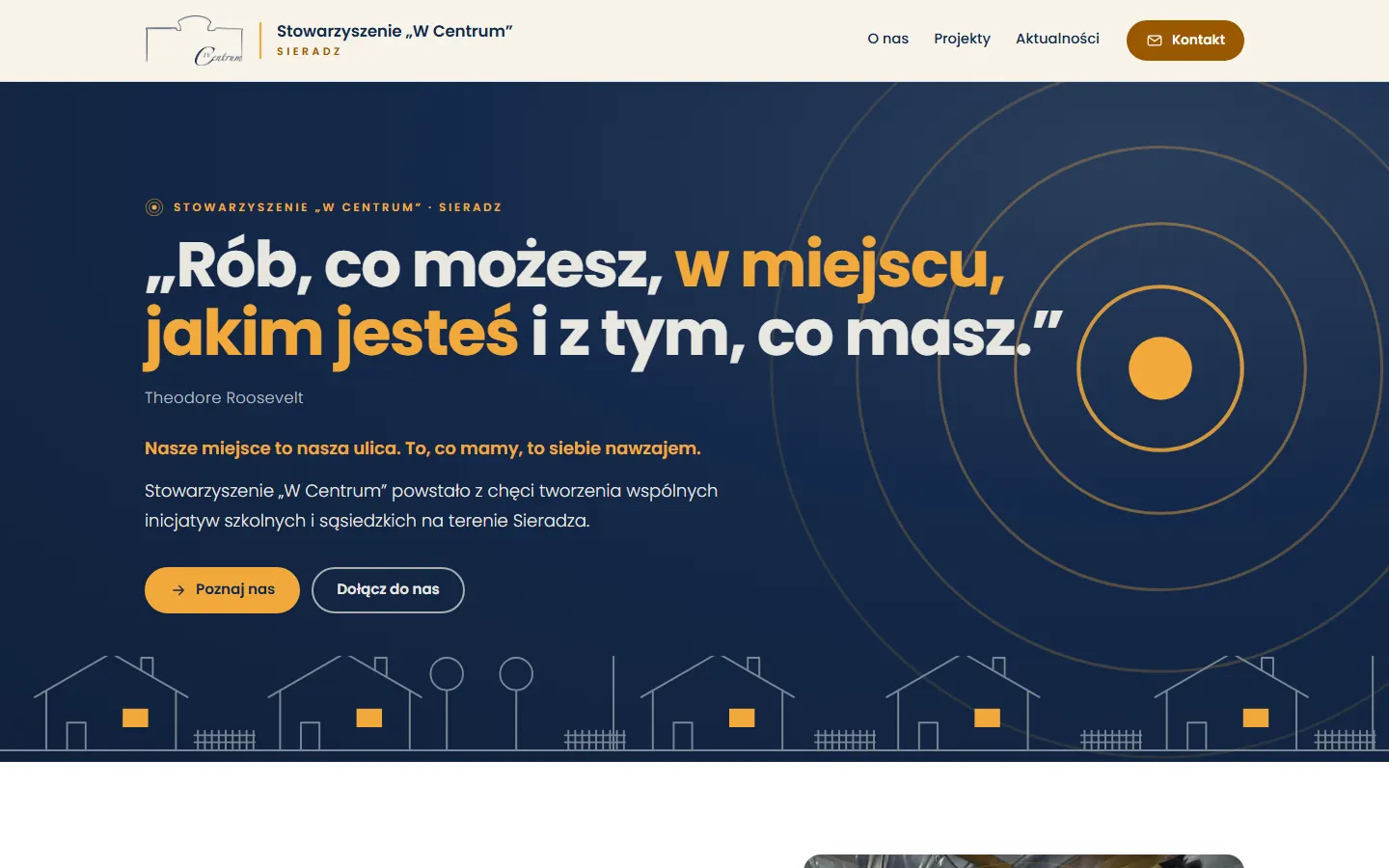
Task: Open the Stowarzyszenie „W Centrum” site title link
Action: point(395,31)
